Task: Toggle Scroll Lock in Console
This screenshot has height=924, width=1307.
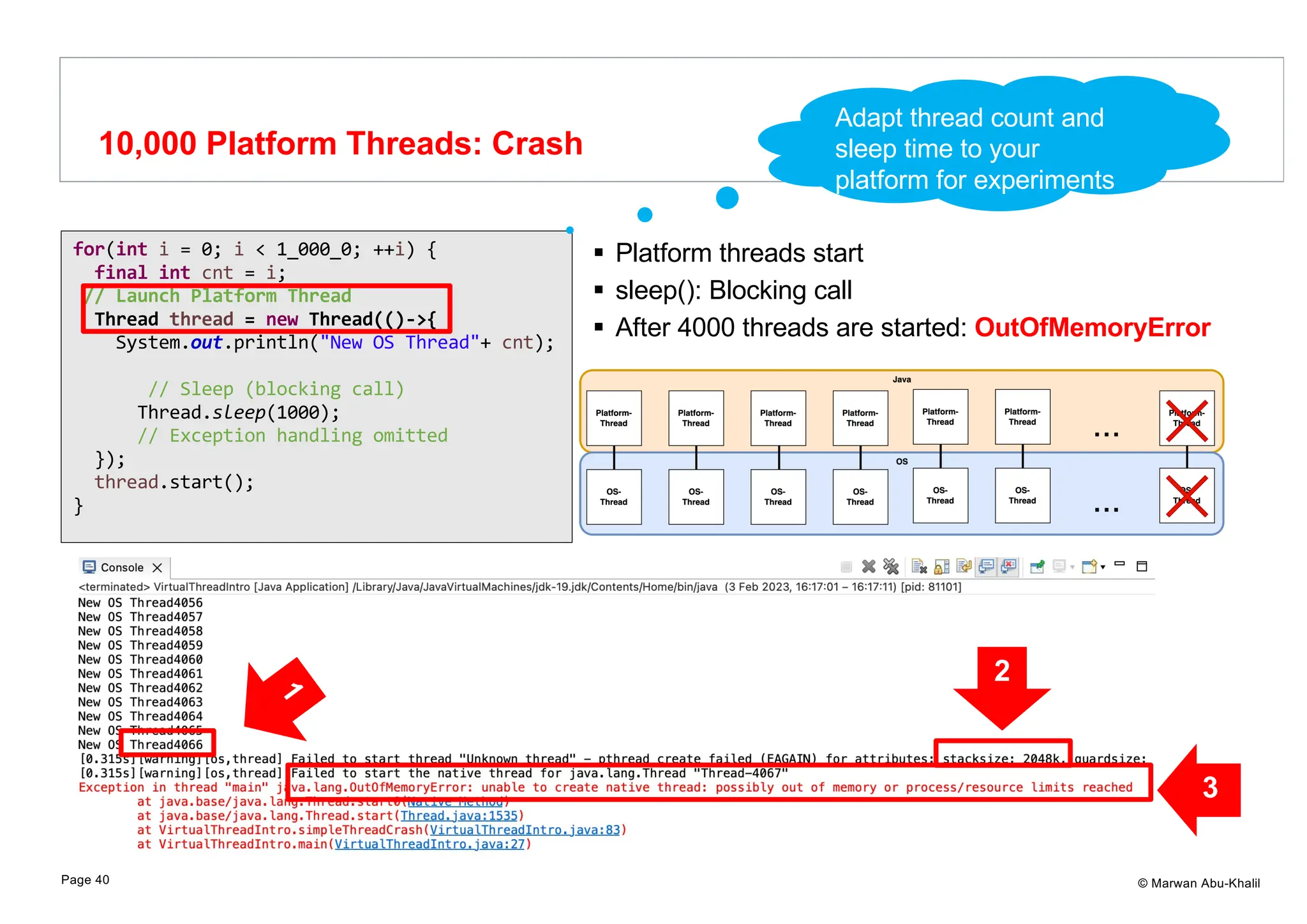Action: tap(942, 567)
